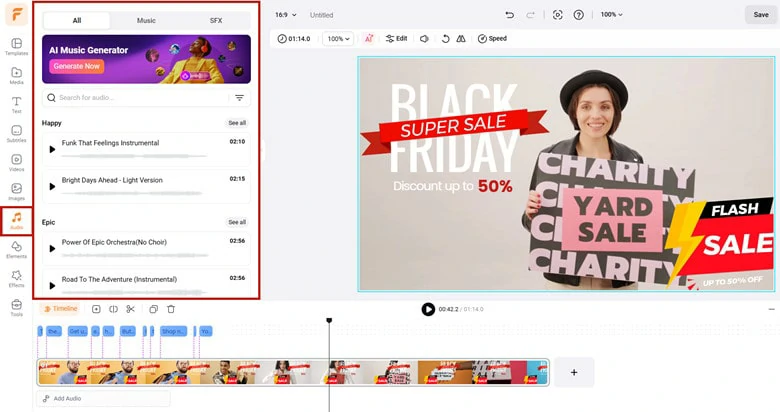The width and height of the screenshot is (780, 412).
Task: Switch to the Music tab
Action: click(x=146, y=20)
